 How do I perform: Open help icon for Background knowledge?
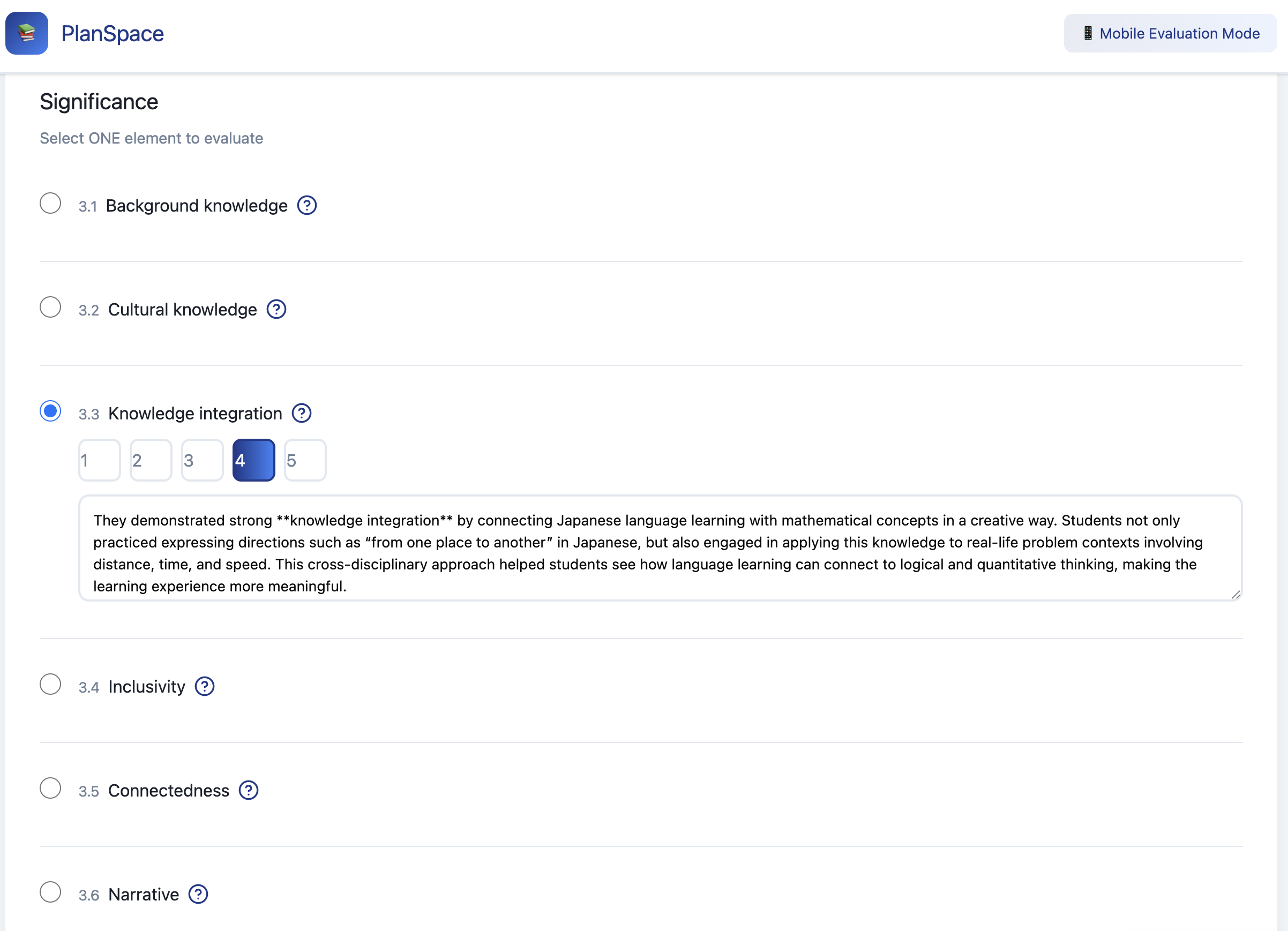tap(306, 206)
